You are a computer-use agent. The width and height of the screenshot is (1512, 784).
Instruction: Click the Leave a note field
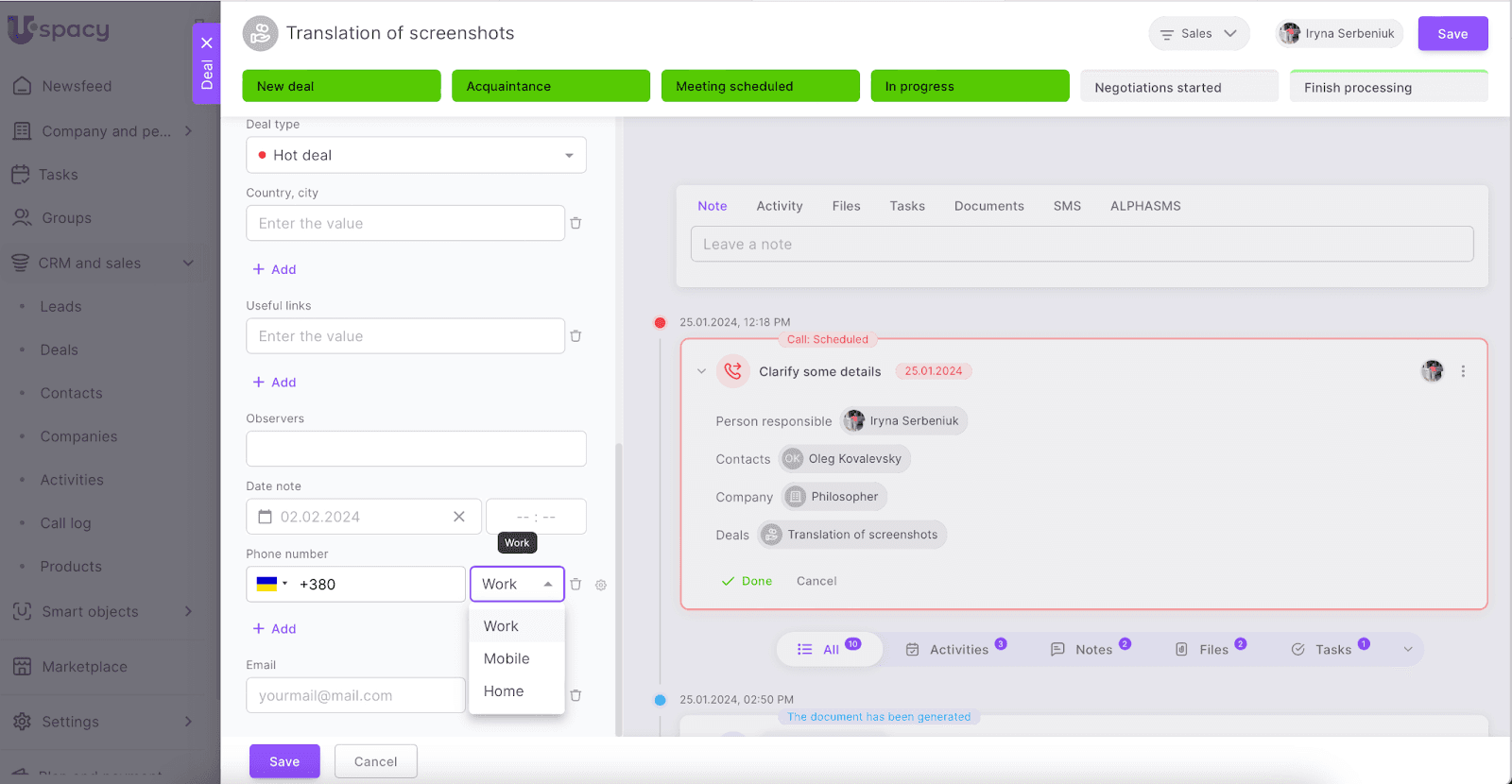1081,244
